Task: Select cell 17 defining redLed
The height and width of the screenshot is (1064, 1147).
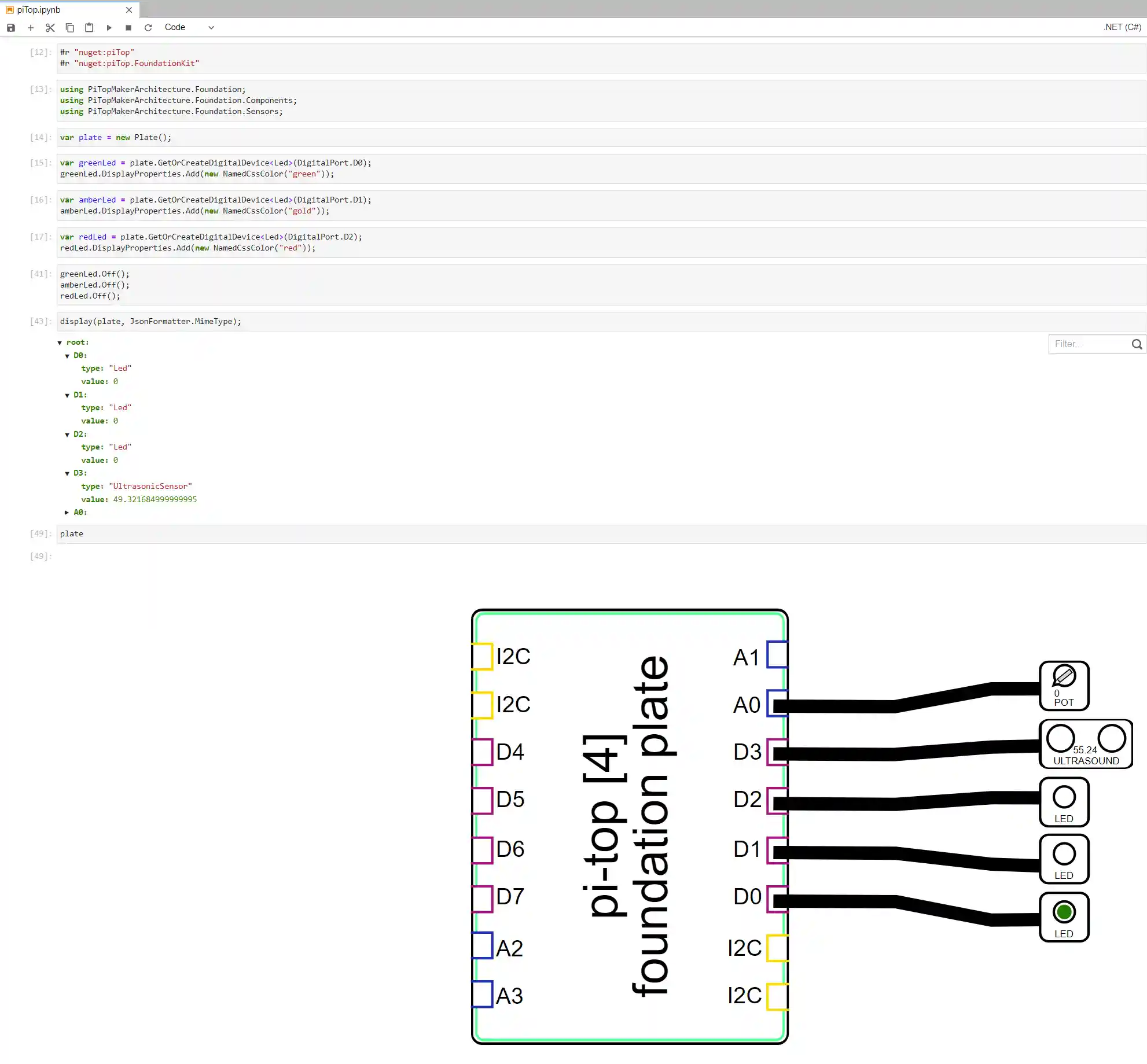Action: (601, 242)
